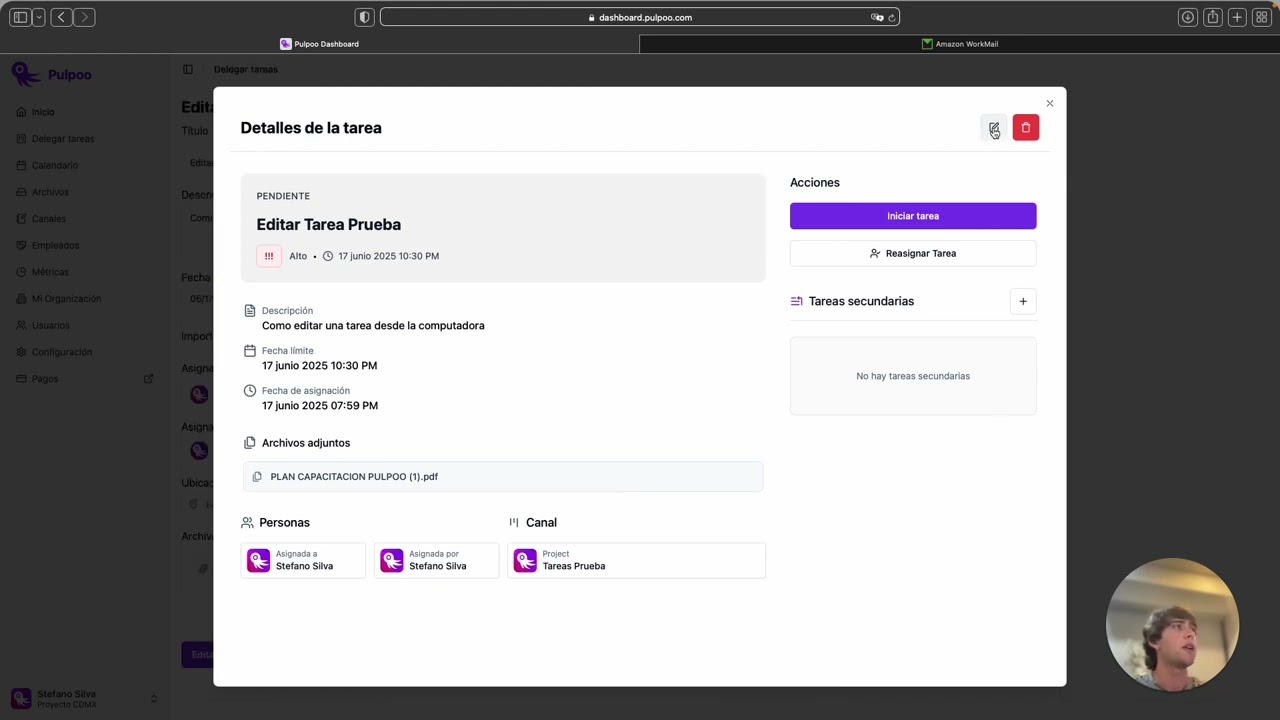Click the Safari address bar
This screenshot has width=1280, height=720.
click(x=640, y=17)
